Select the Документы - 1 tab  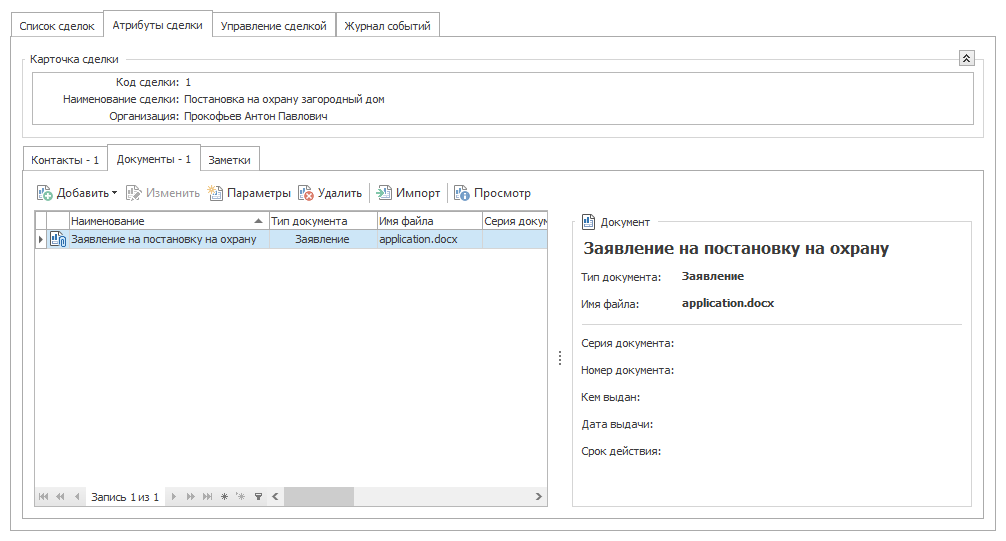154,159
